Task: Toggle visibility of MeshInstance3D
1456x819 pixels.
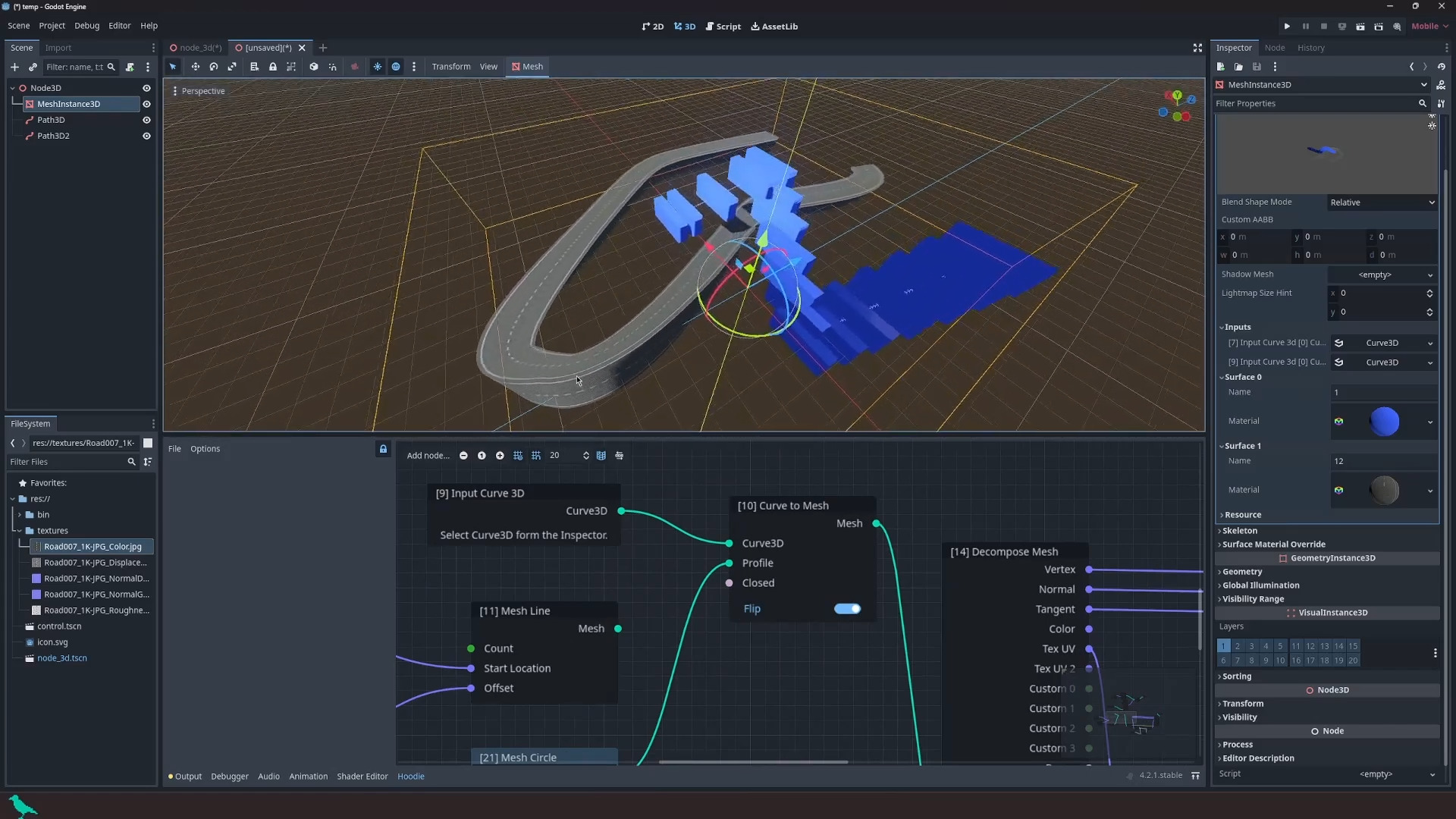Action: [146, 104]
